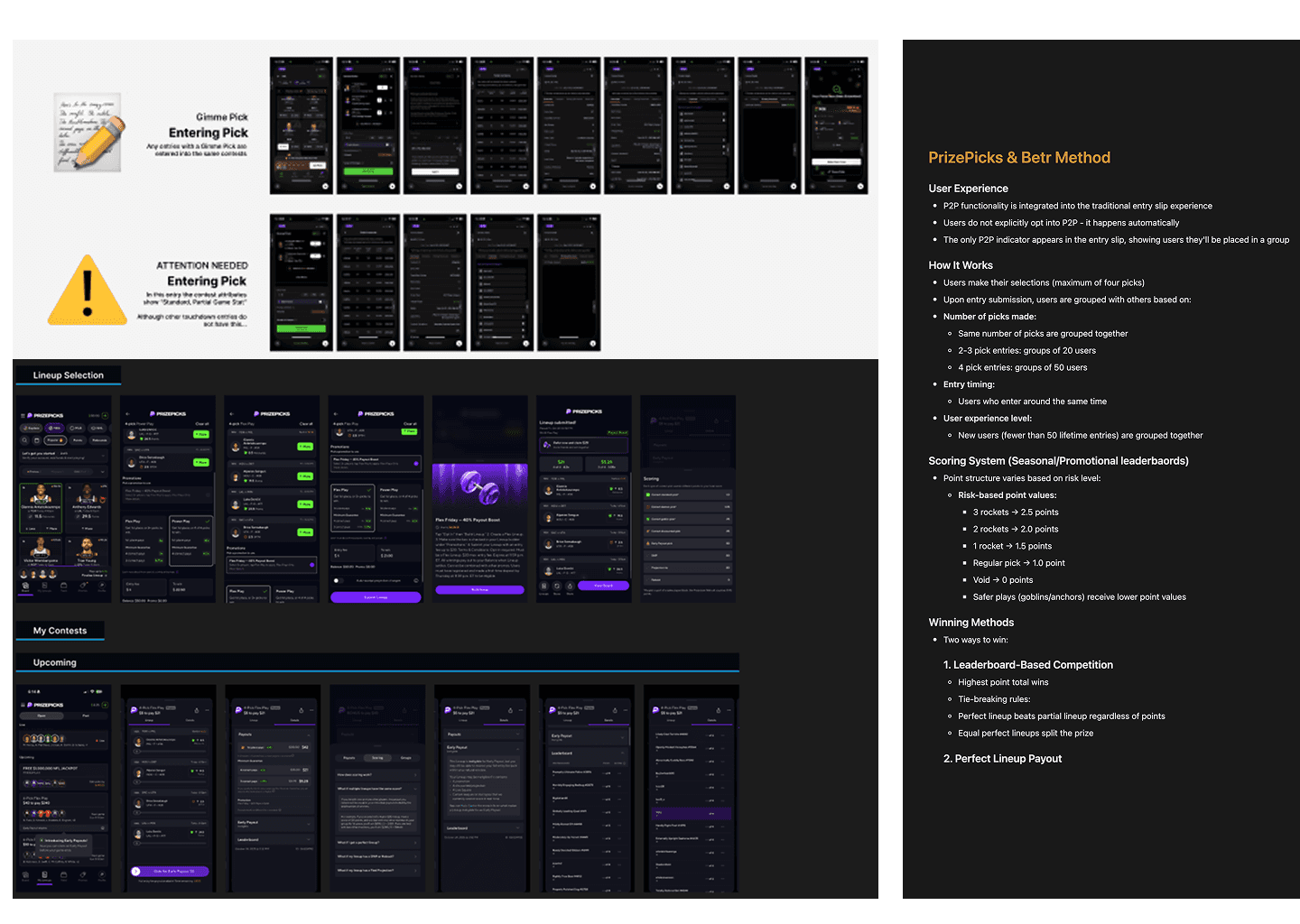Click the 'PrizePicks & Betr Method' heading
The height and width of the screenshot is (924, 1300).
pyautogui.click(x=1019, y=157)
